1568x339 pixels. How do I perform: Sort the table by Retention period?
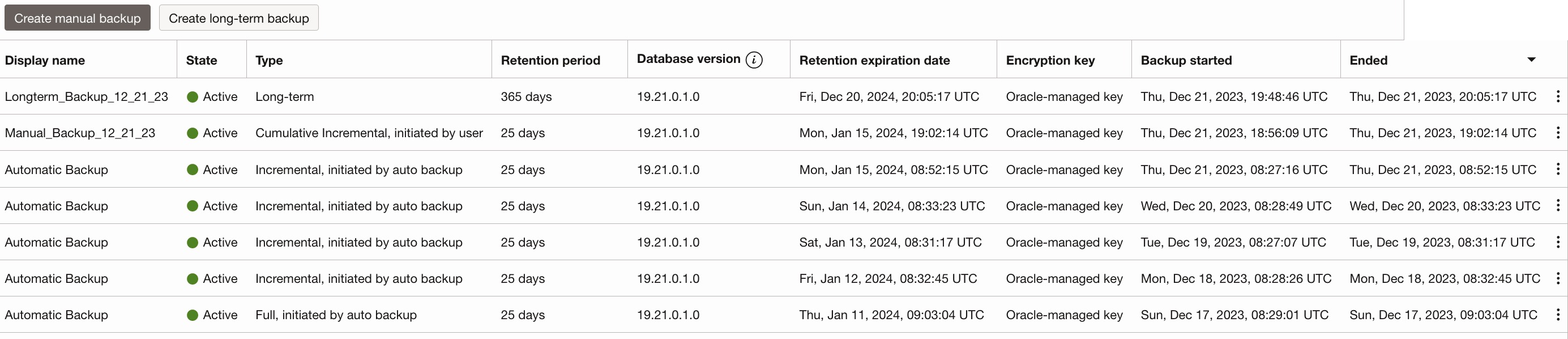550,60
